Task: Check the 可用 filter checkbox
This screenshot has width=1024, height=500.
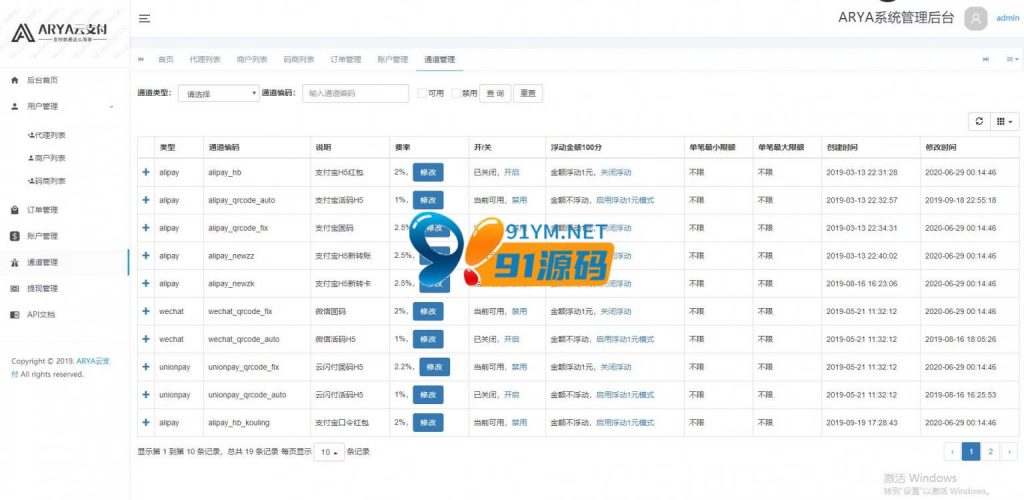Action: [x=422, y=93]
